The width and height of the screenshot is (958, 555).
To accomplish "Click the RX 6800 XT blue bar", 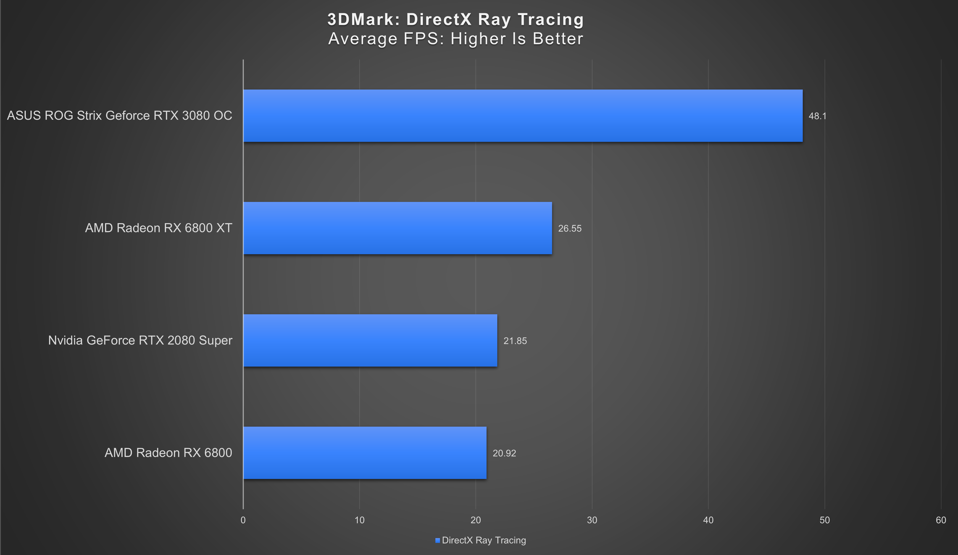I will [x=398, y=228].
